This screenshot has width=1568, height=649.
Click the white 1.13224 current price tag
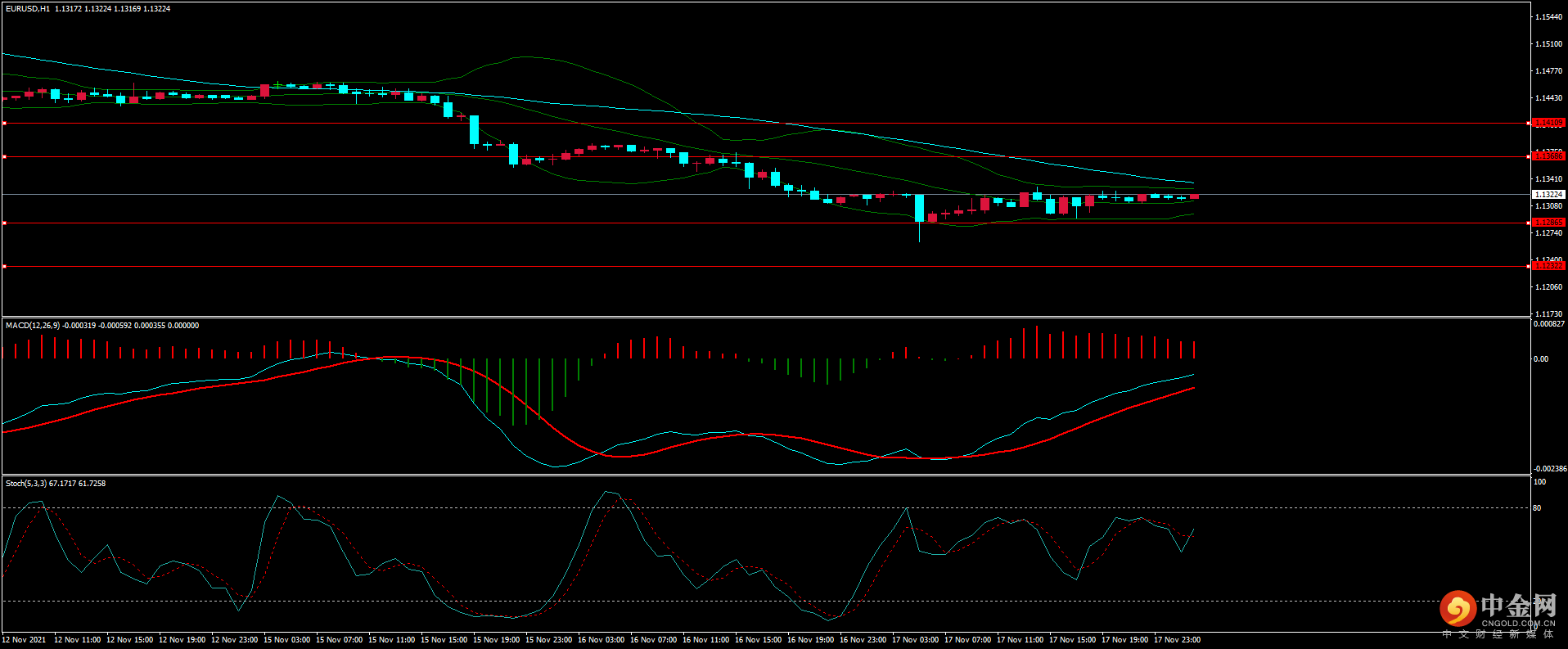coord(1548,195)
